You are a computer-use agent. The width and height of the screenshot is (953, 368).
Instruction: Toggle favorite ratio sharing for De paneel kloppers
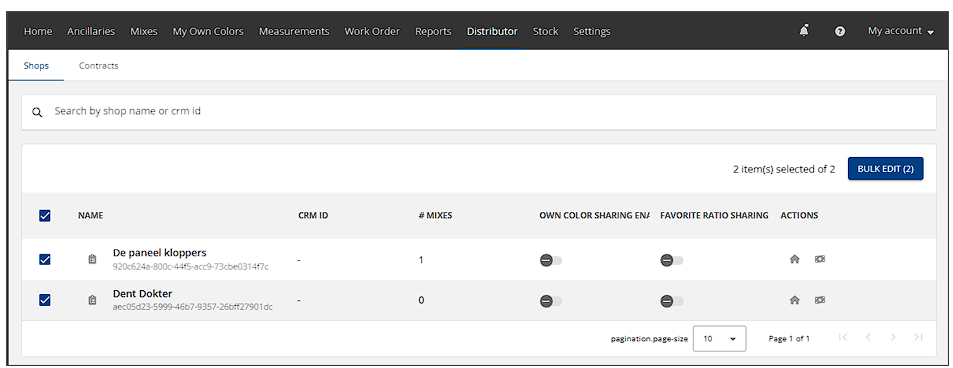click(672, 260)
